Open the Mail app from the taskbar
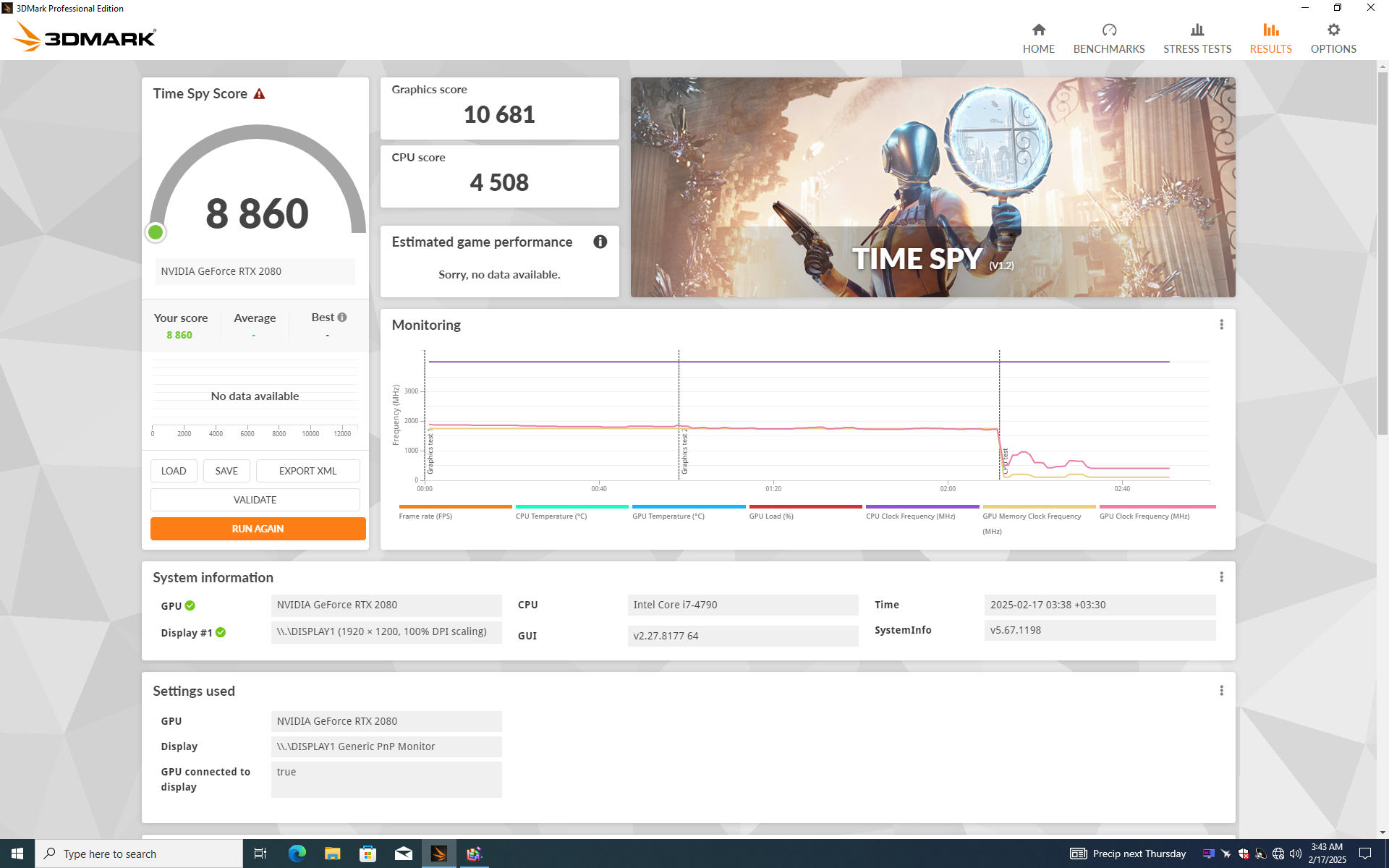This screenshot has height=868, width=1389. (x=403, y=854)
